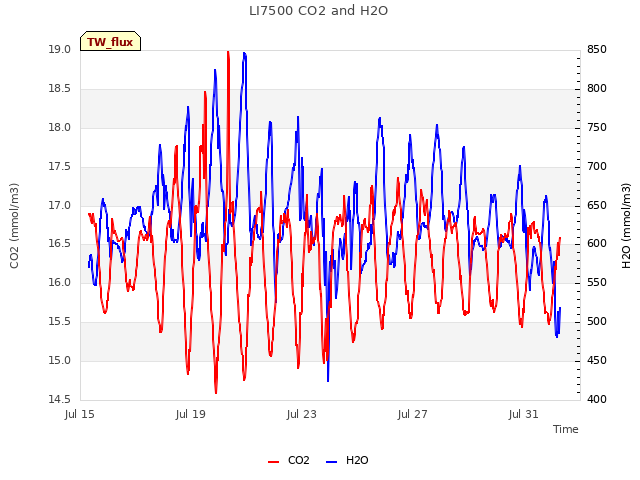Image resolution: width=640 pixels, height=480 pixels.
Task: Click the left axis title CO2 (mmol/m3)
Action: coord(14,226)
